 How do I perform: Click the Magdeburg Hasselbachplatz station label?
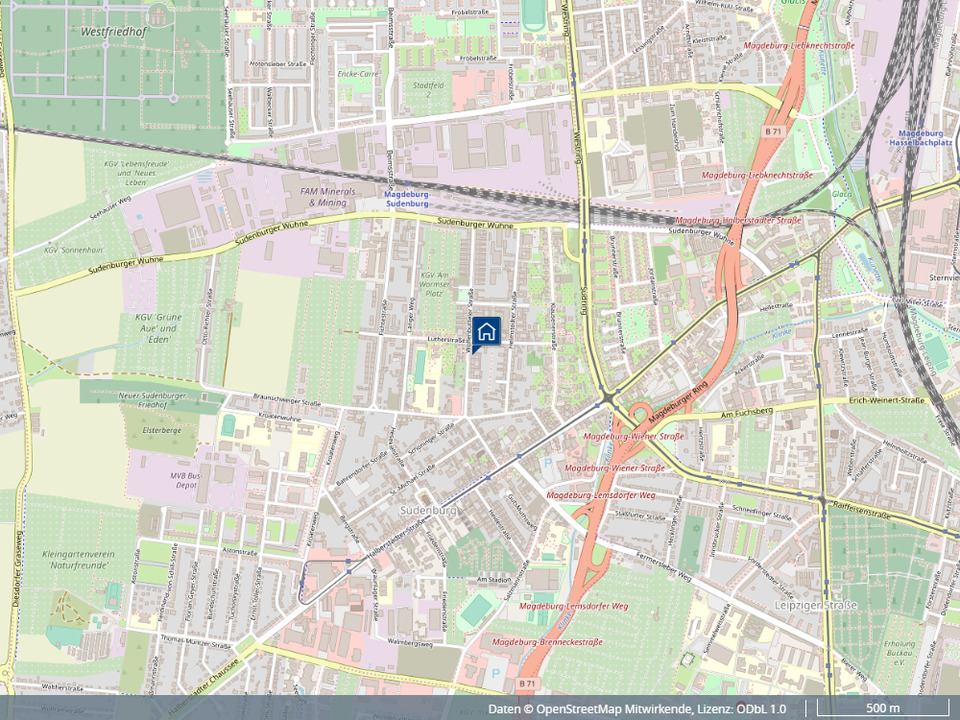coord(920,137)
